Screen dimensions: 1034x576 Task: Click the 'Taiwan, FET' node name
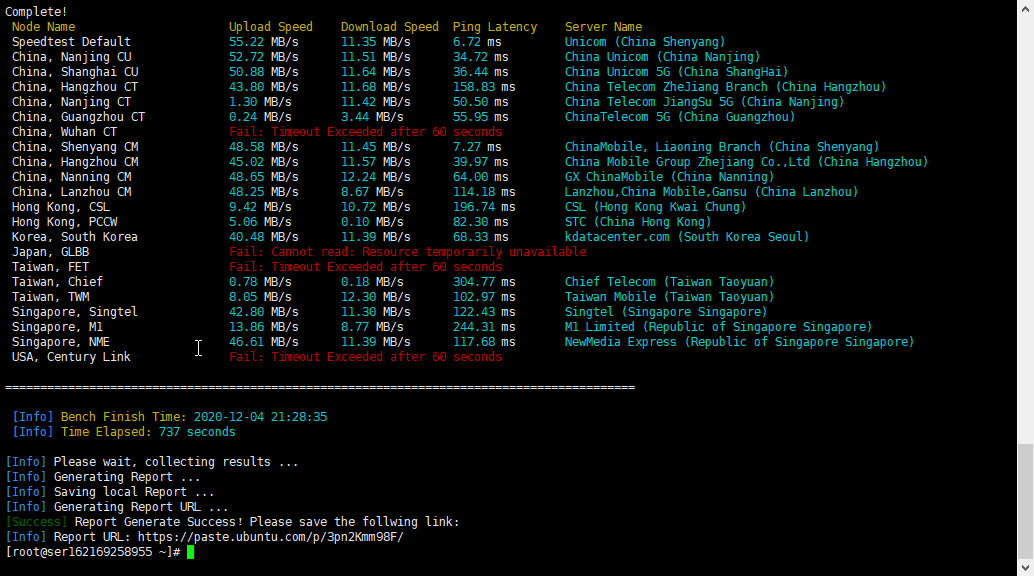point(50,267)
